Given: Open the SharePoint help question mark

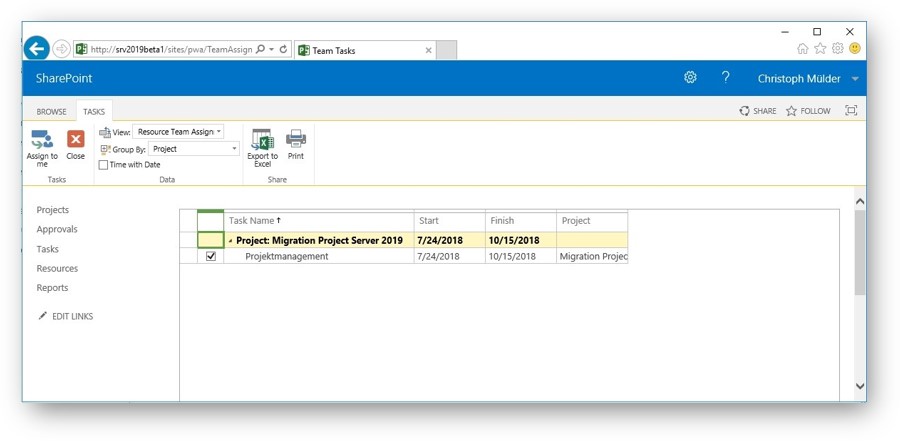Looking at the screenshot, I should (x=726, y=78).
